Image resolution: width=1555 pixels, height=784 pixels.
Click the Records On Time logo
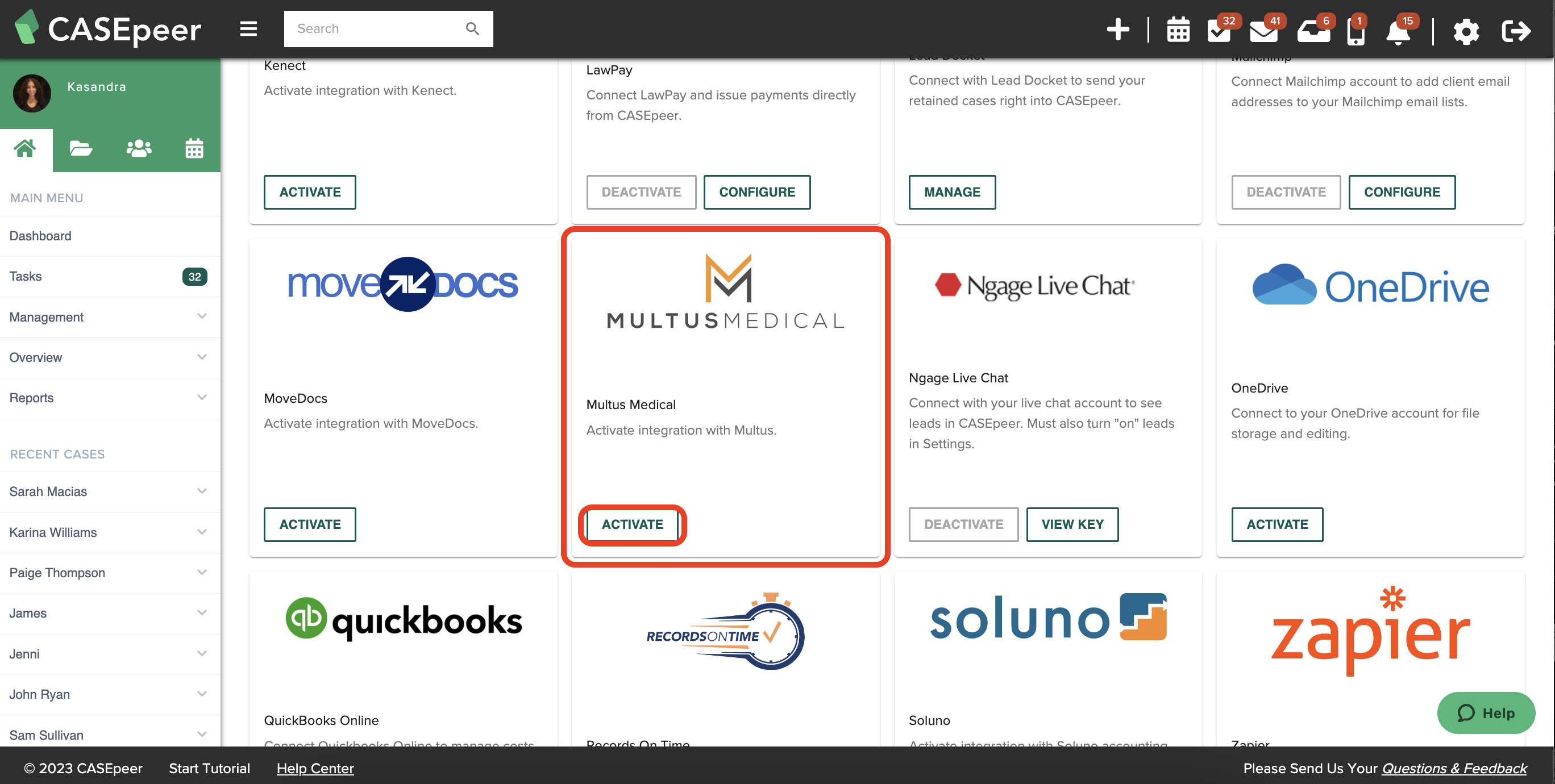(x=726, y=632)
